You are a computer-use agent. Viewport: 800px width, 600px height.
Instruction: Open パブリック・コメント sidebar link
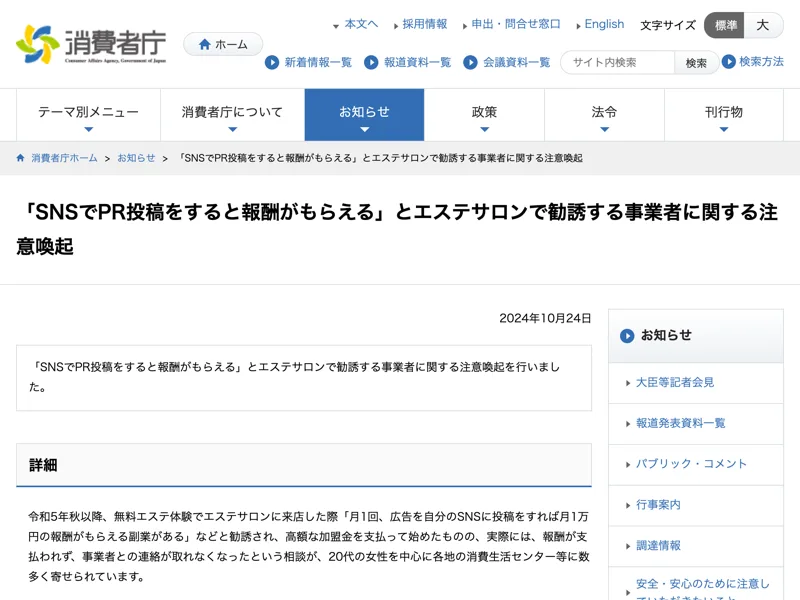click(x=691, y=464)
